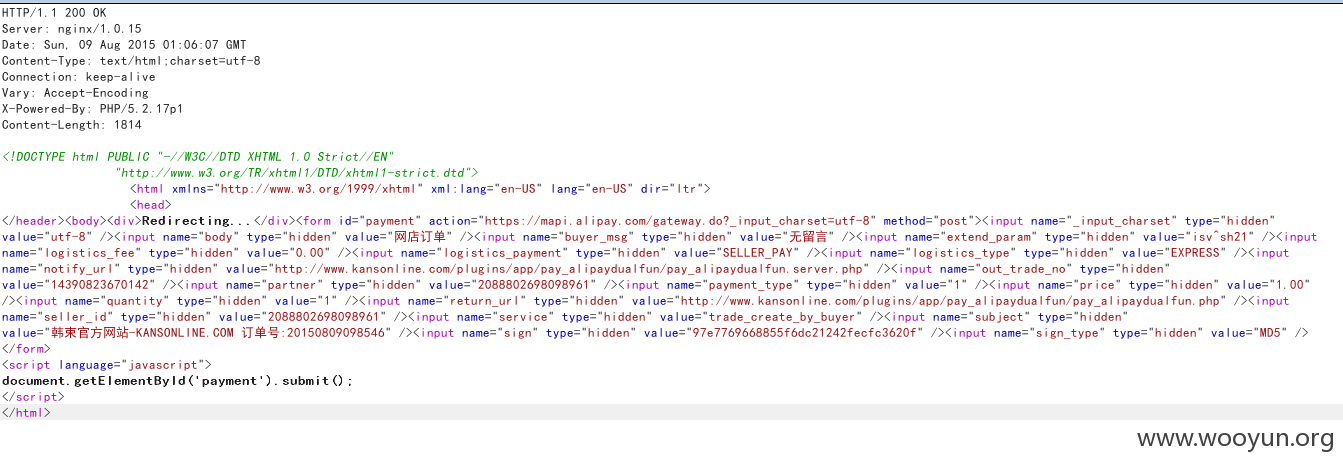Click the Date header line
Image resolution: width=1343 pixels, height=467 pixels.
point(124,45)
